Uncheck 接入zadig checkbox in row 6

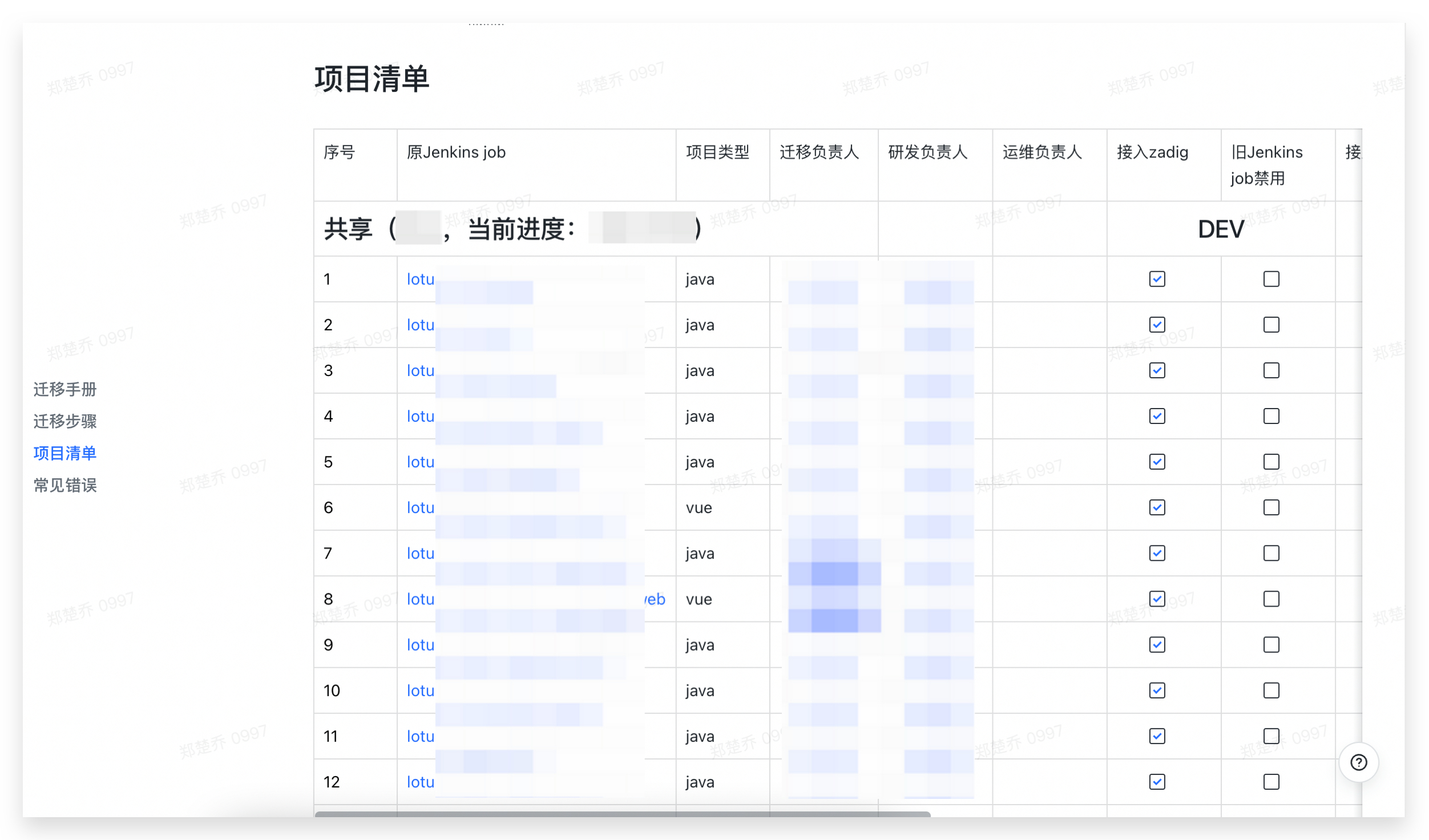1157,507
